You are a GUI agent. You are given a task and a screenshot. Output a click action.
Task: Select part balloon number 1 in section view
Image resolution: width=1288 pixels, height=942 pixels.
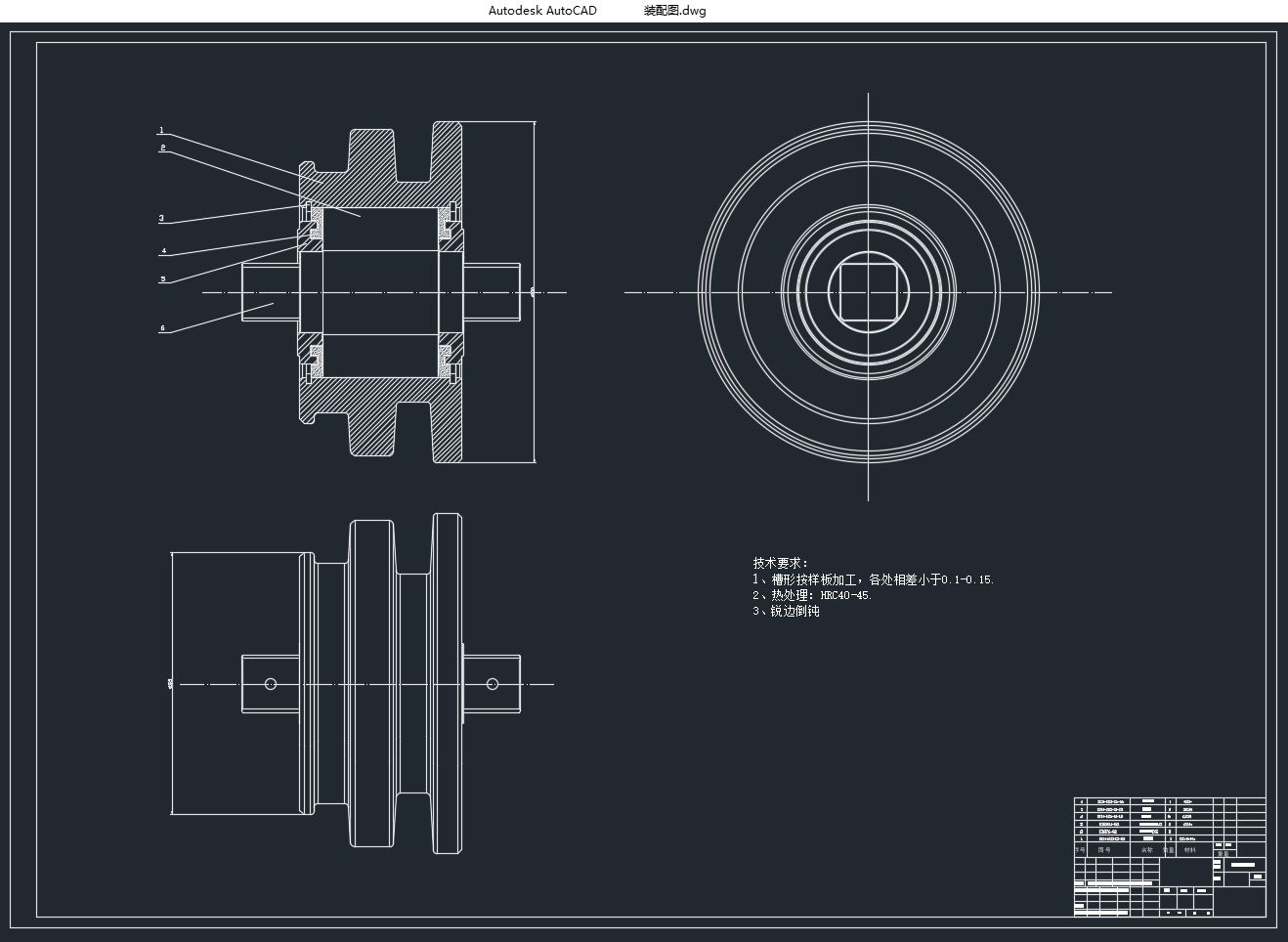tap(161, 130)
